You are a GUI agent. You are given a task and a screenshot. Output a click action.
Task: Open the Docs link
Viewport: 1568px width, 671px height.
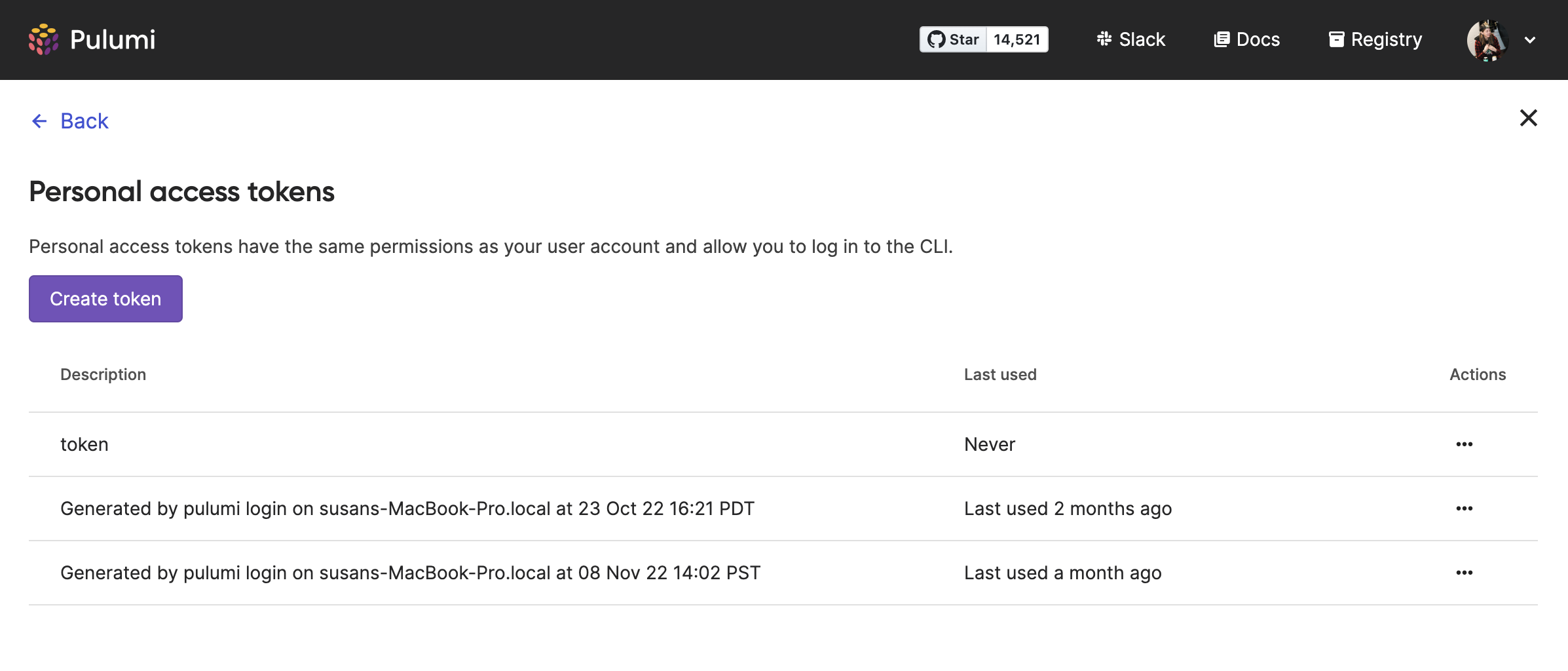point(1246,39)
